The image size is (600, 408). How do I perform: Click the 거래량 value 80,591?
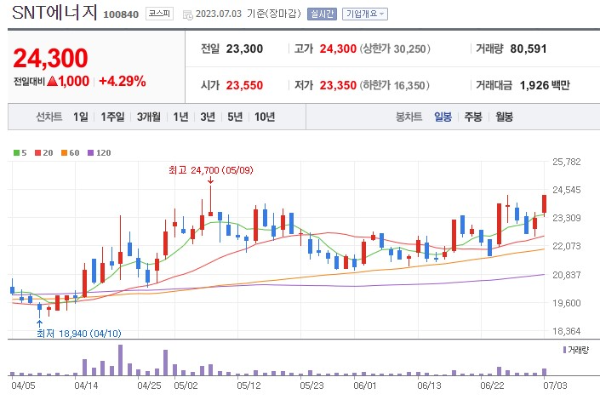tap(528, 49)
